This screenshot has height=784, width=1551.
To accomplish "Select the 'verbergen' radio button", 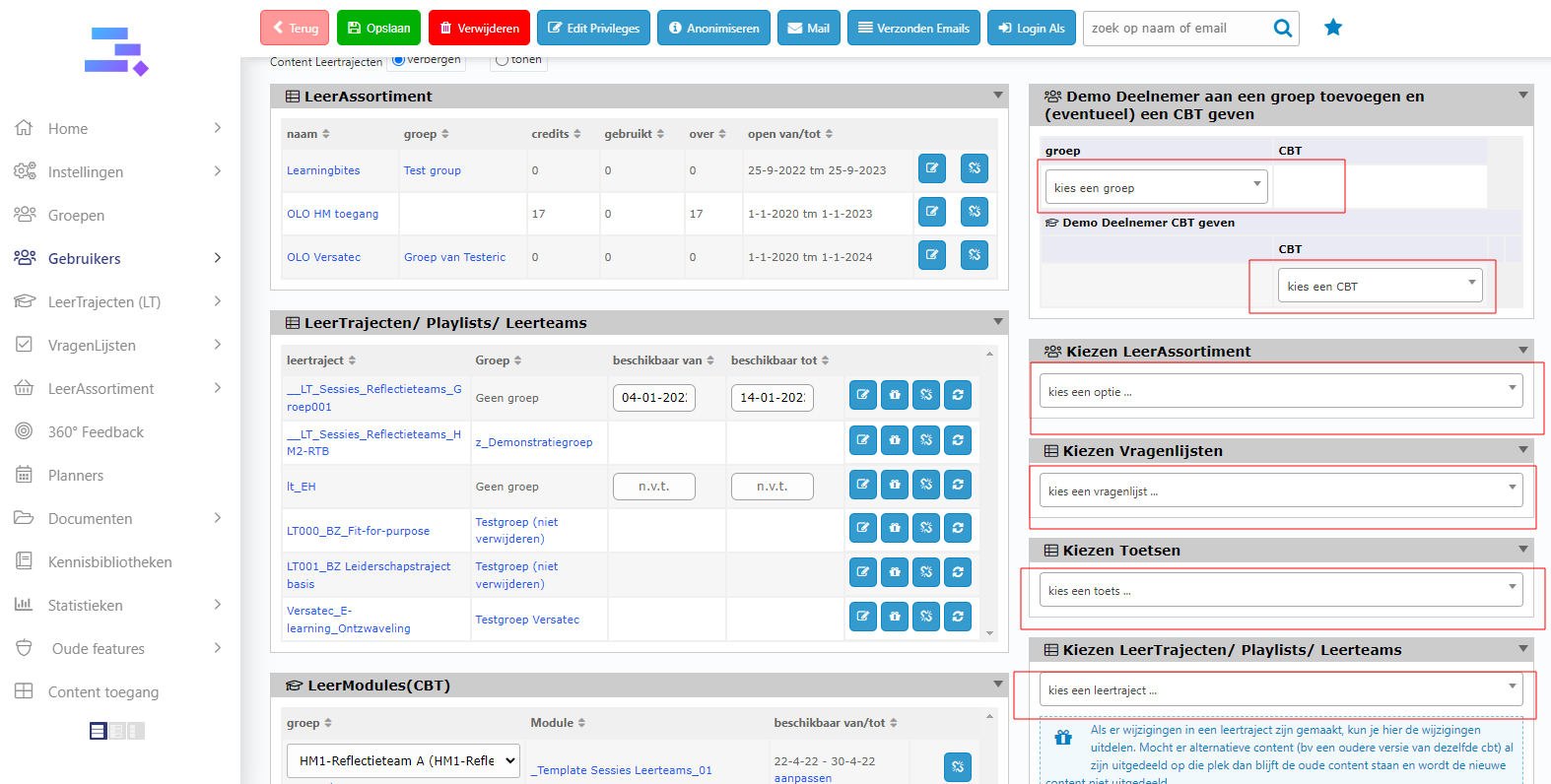I will coord(398,60).
